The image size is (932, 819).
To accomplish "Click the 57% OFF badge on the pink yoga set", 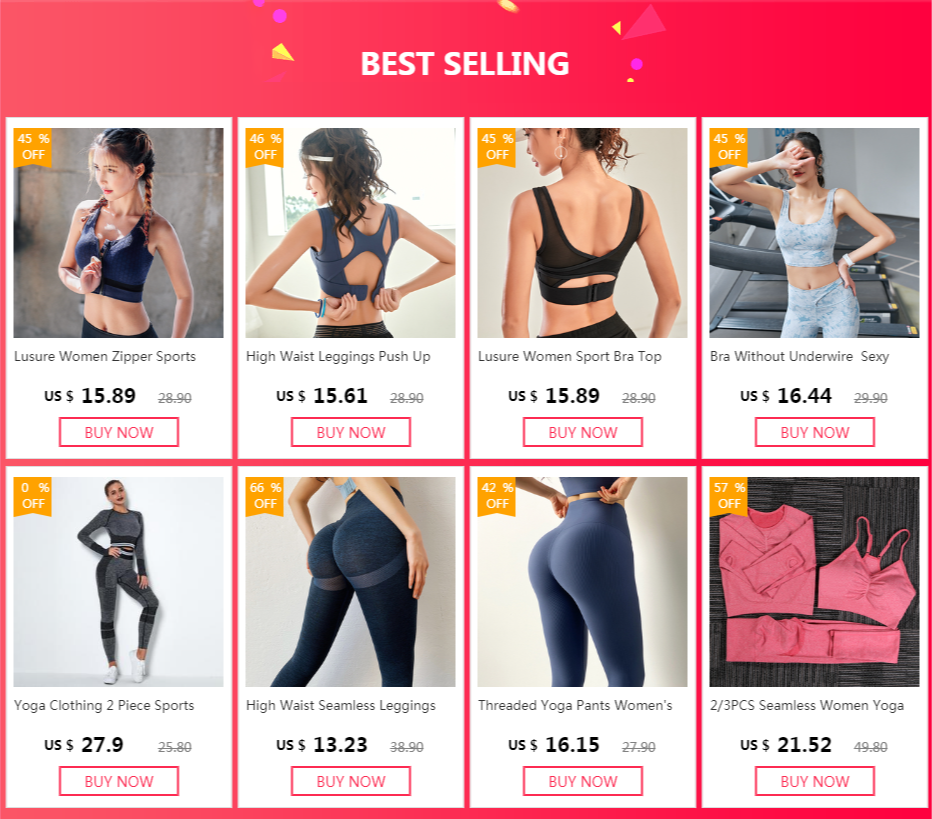I will (729, 496).
